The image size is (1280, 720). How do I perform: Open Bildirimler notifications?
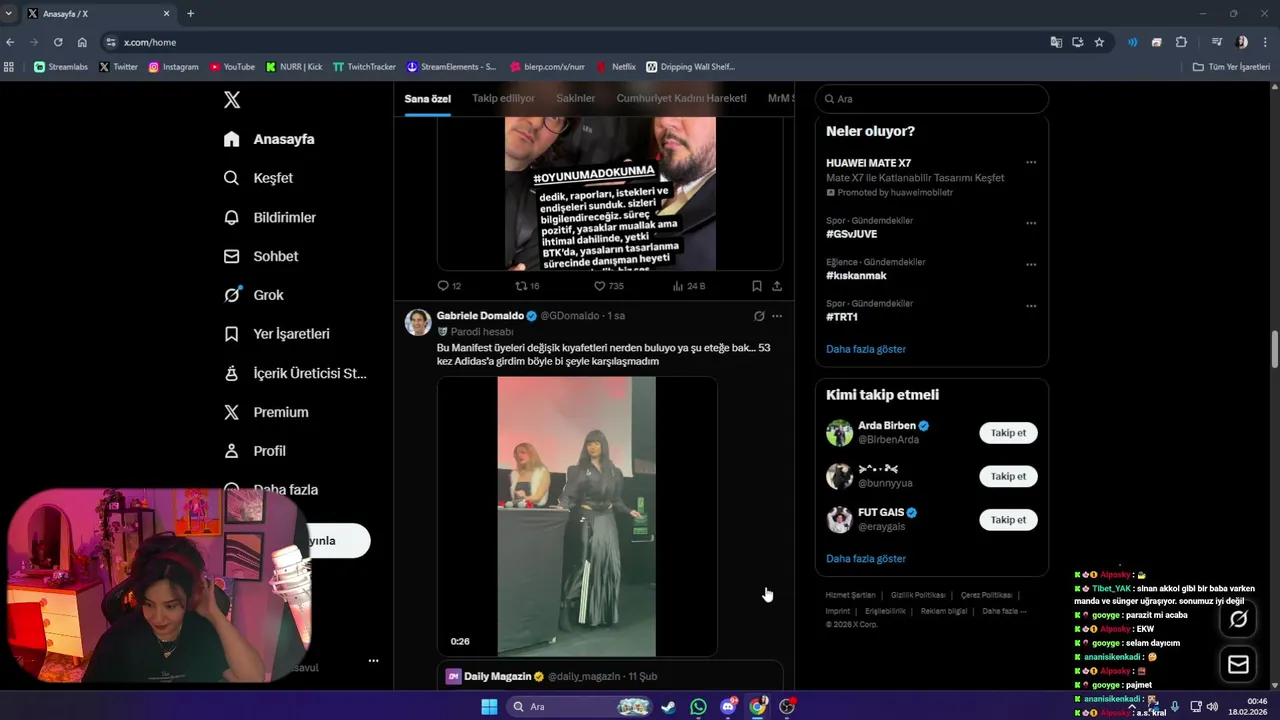click(270, 217)
